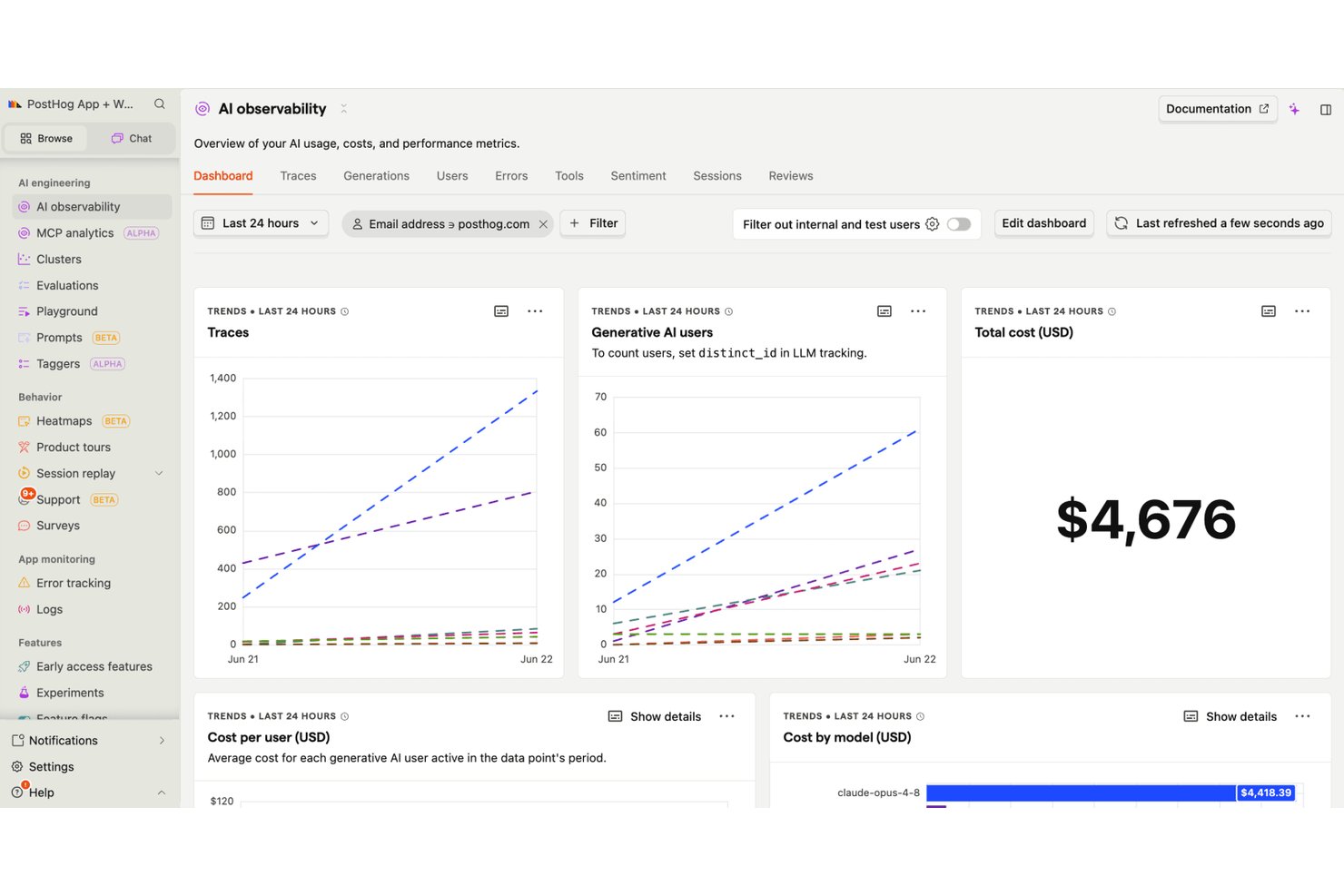
Task: Switch to the Generations tab
Action: tap(376, 176)
